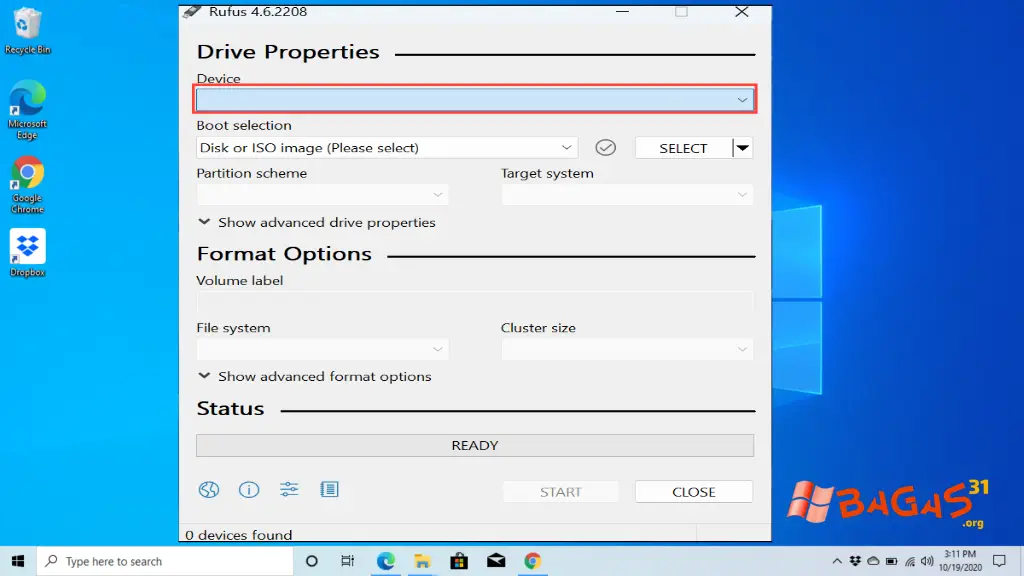Viewport: 1024px width, 576px height.
Task: Open Cluster size dropdown
Action: [x=627, y=349]
